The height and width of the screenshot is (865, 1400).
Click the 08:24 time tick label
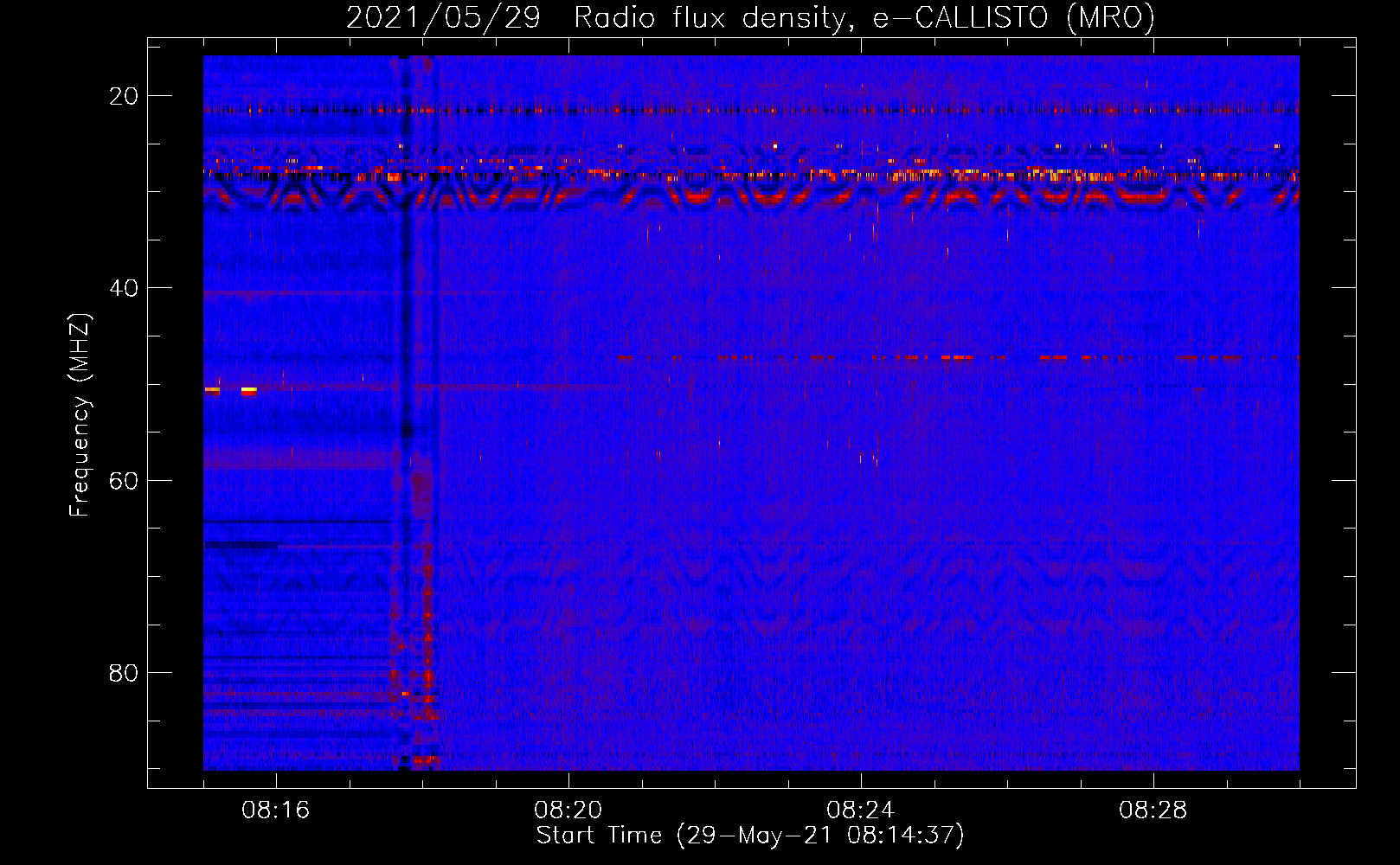(x=861, y=811)
